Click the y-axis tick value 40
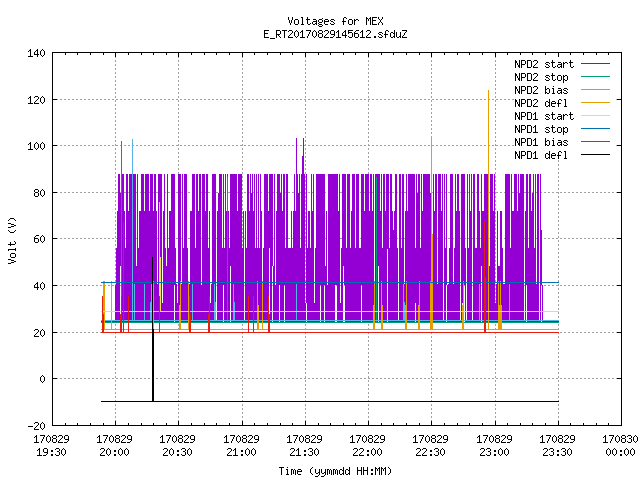This screenshot has width=640, height=480. [x=39, y=286]
